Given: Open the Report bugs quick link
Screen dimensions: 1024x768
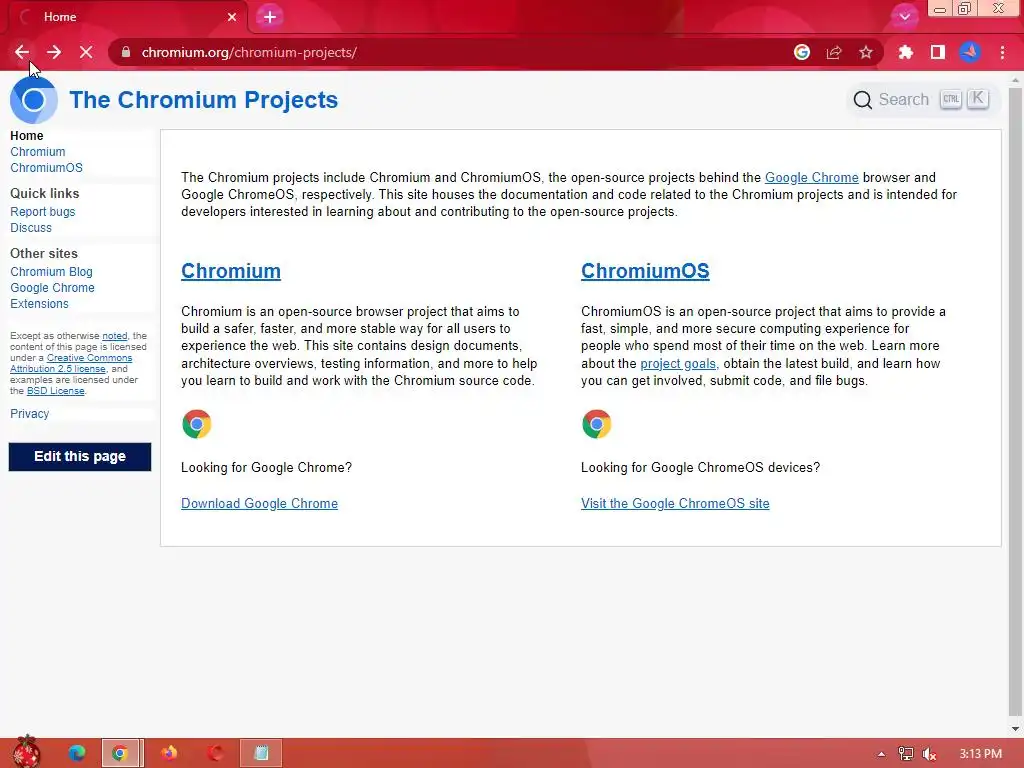Looking at the screenshot, I should [42, 212].
